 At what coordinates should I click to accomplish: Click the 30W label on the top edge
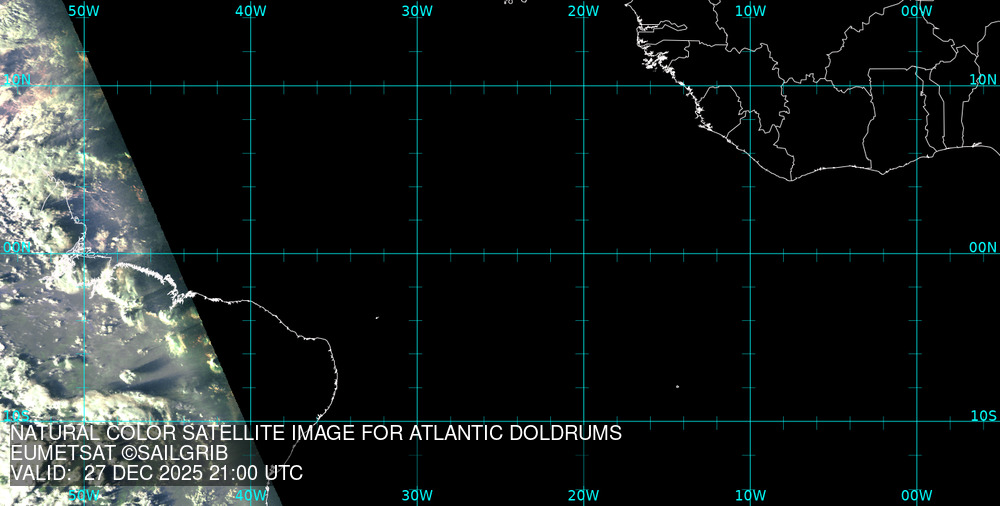(x=417, y=10)
